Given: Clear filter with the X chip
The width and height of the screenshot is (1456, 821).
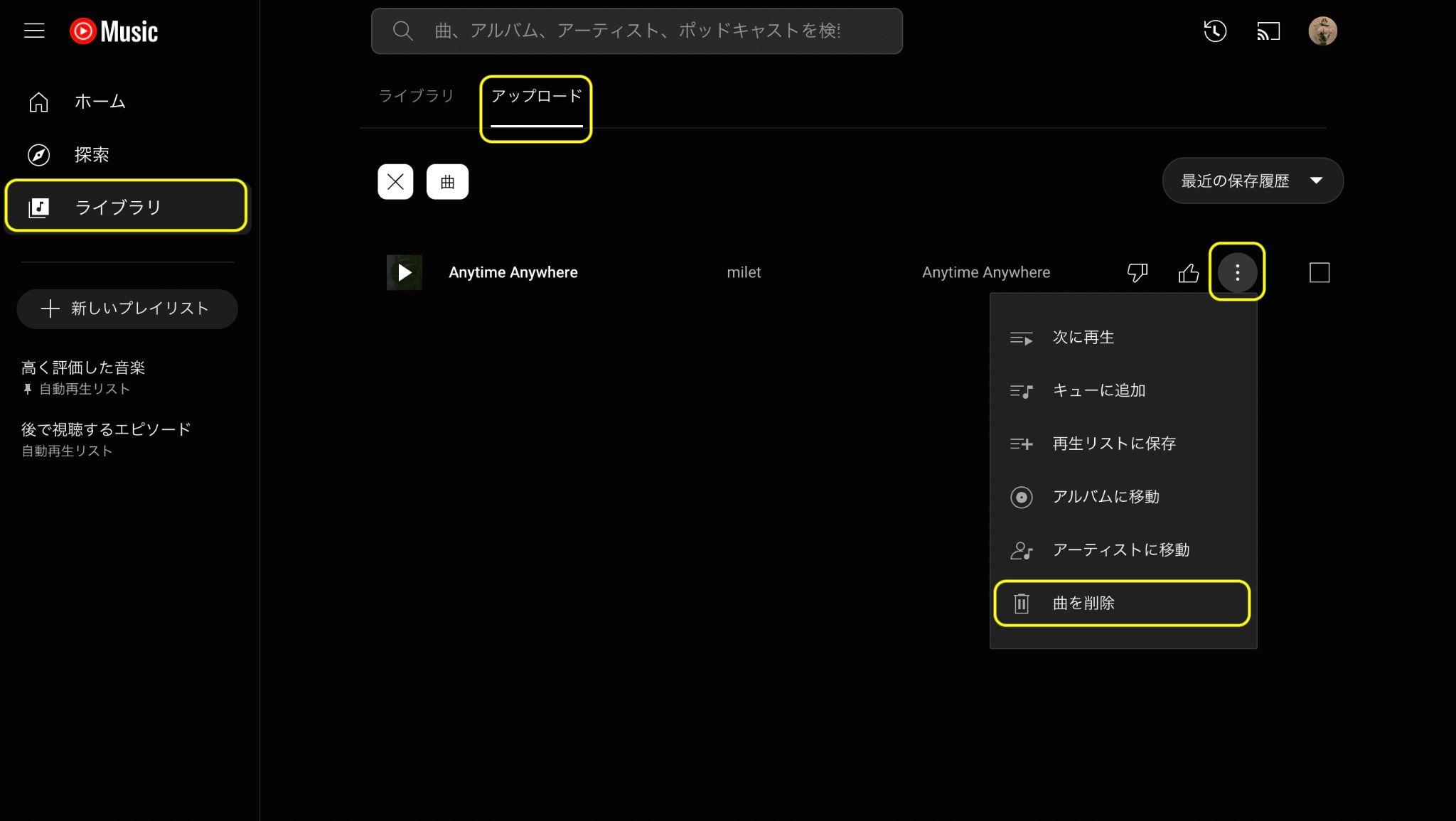Looking at the screenshot, I should [395, 182].
